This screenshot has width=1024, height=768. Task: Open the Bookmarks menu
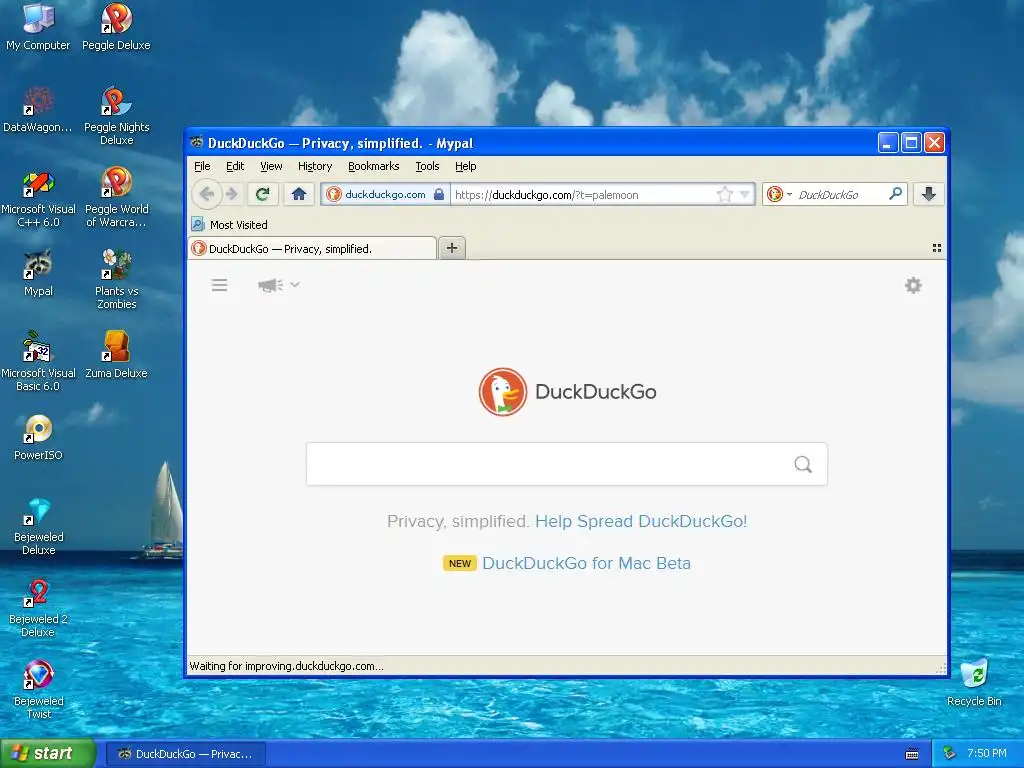(374, 166)
